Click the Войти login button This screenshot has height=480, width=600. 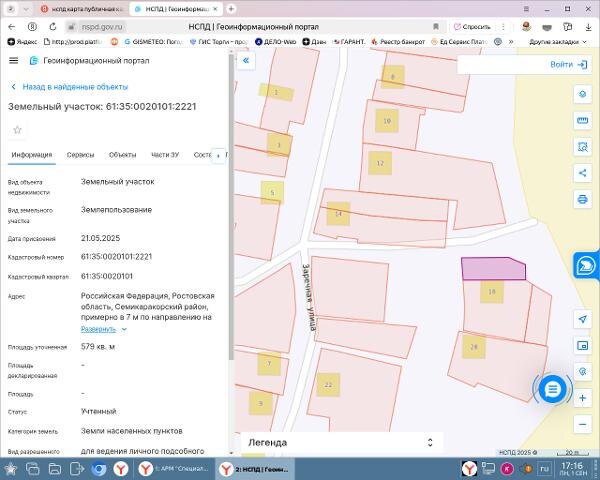pos(568,65)
